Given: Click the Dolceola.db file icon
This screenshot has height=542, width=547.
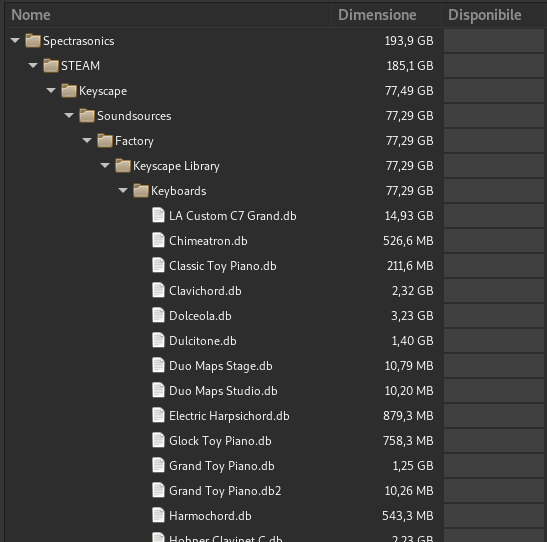Looking at the screenshot, I should [158, 315].
